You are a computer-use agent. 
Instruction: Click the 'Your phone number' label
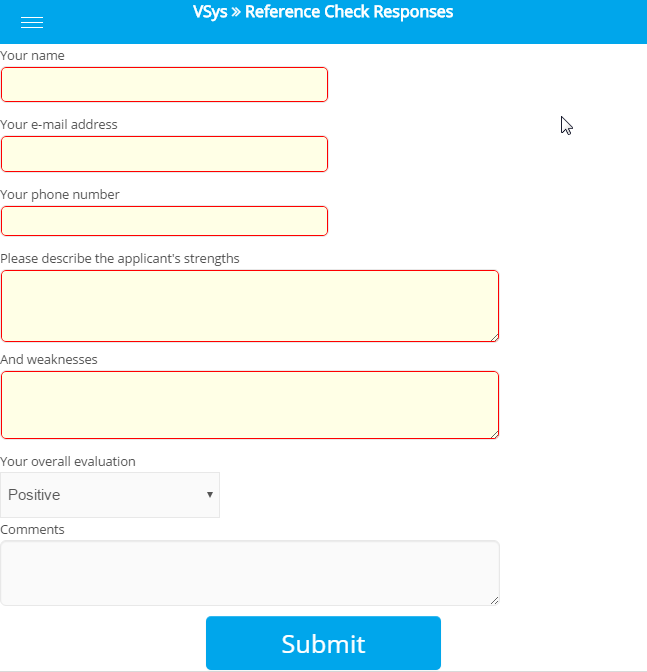60,195
